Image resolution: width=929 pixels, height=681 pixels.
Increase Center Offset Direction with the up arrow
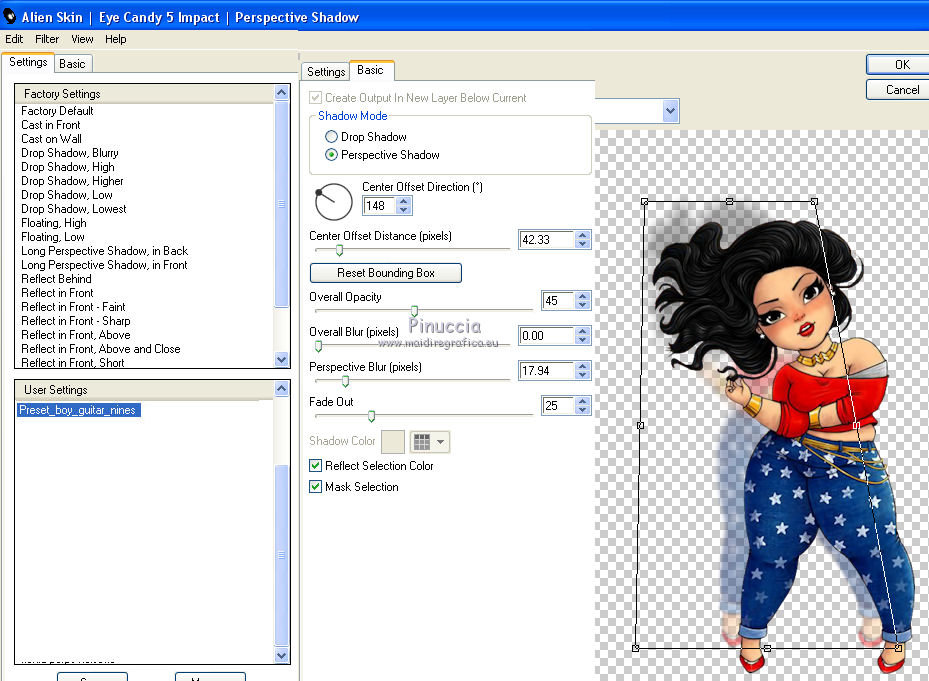[404, 202]
